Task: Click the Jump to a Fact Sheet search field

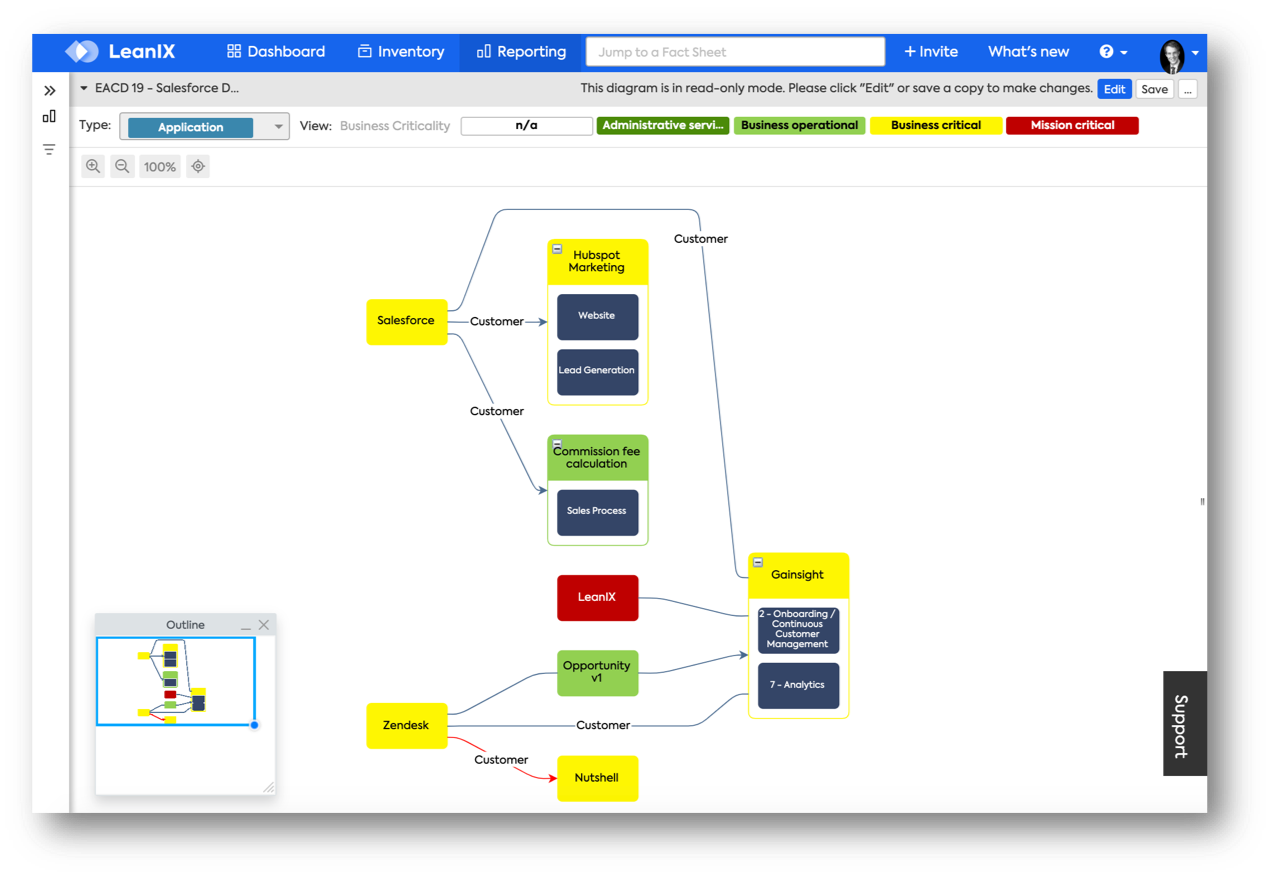Action: (735, 51)
